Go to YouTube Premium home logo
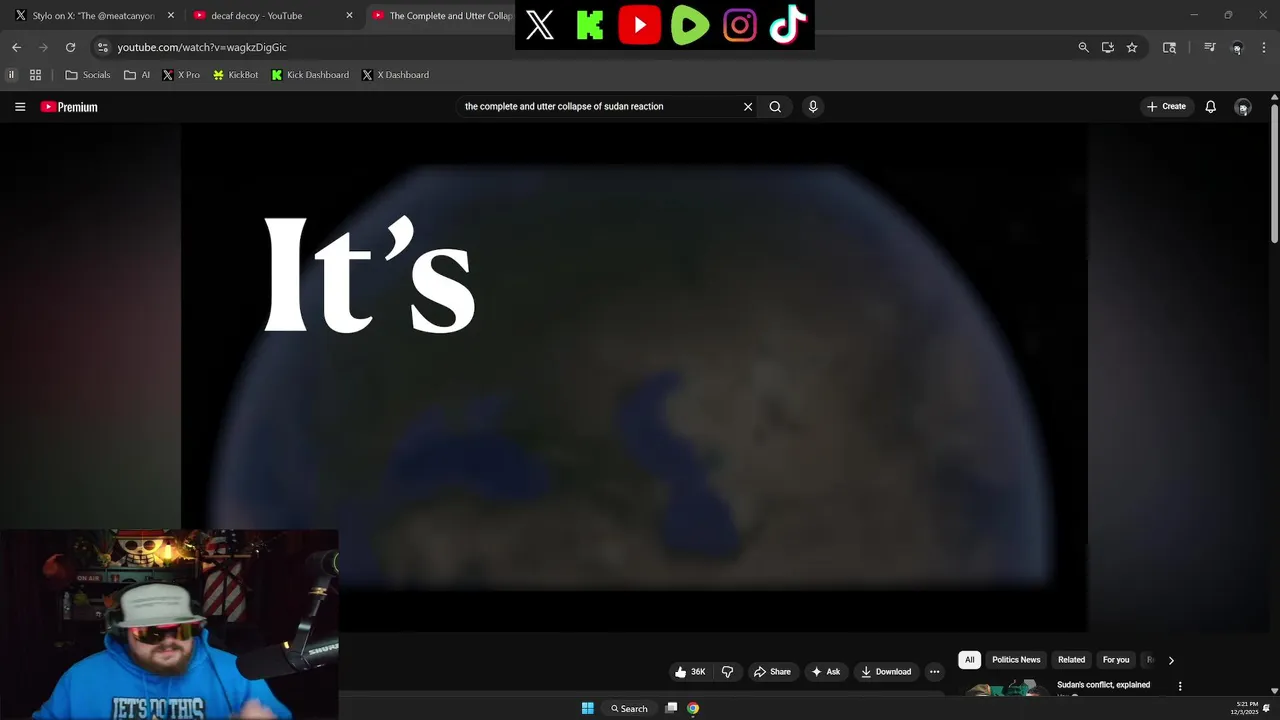Viewport: 1280px width, 720px height. (69, 107)
